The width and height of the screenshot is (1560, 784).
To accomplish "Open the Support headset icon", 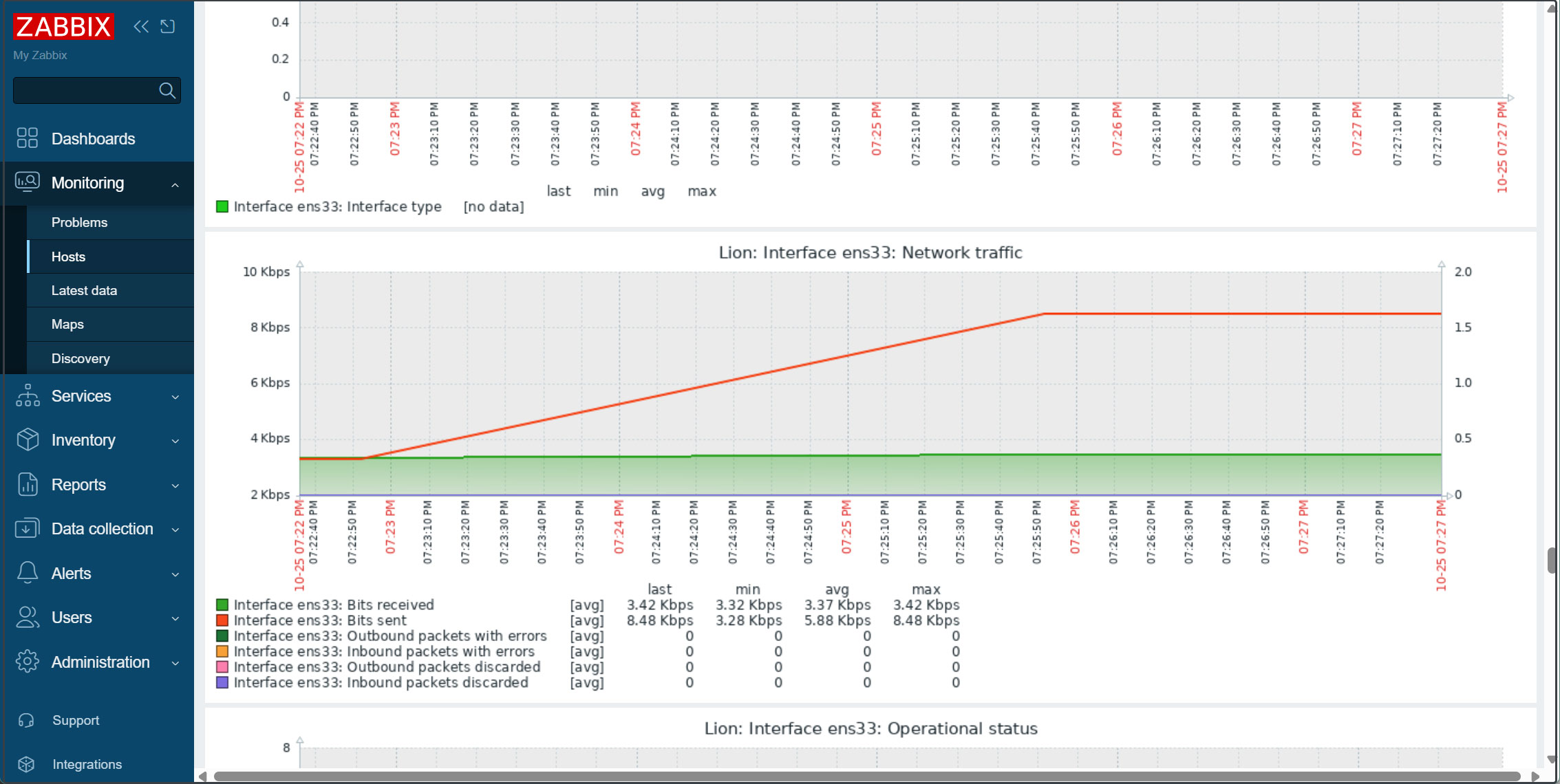I will click(26, 720).
